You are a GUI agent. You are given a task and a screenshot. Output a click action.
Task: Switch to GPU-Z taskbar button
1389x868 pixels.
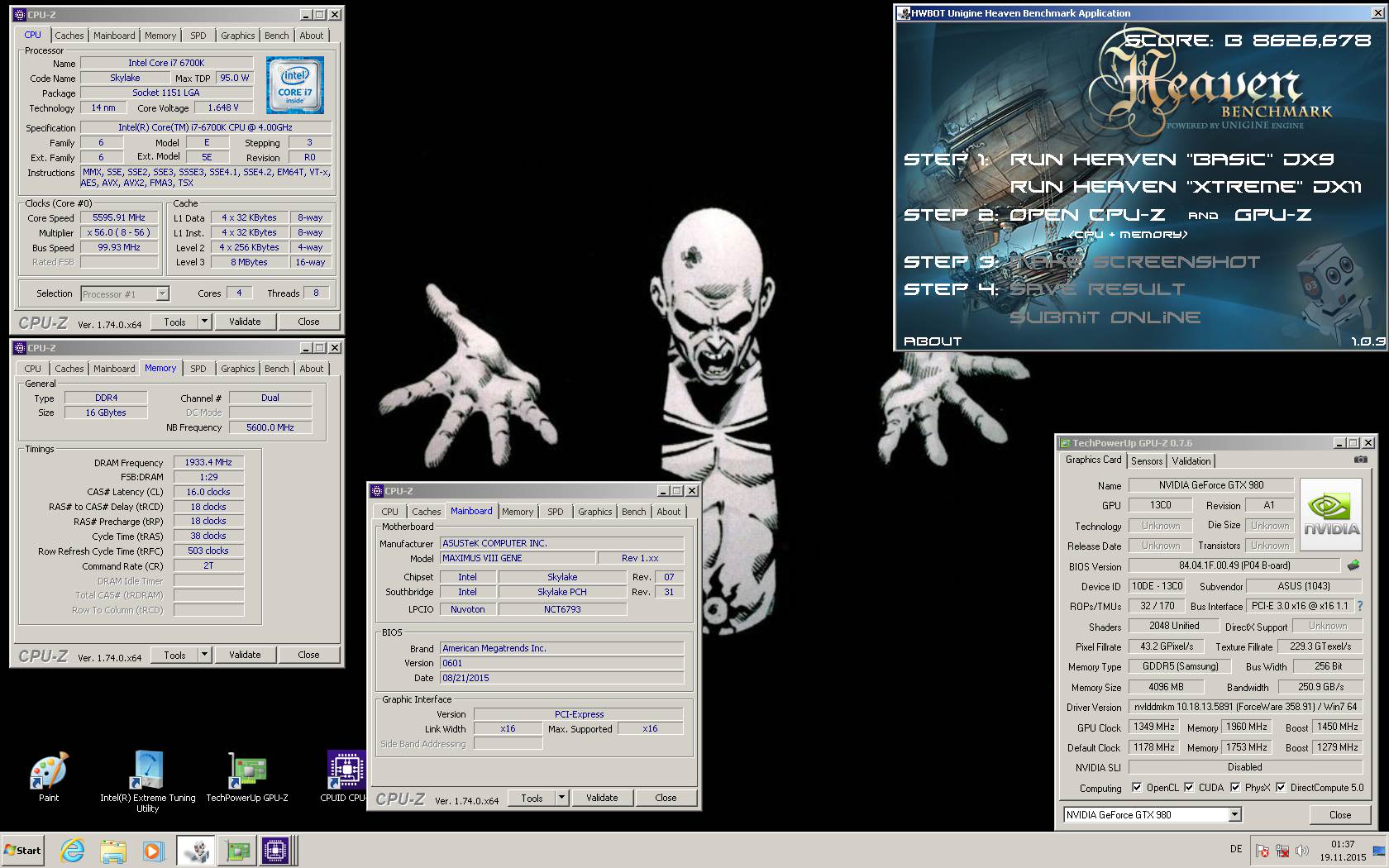pos(237,850)
